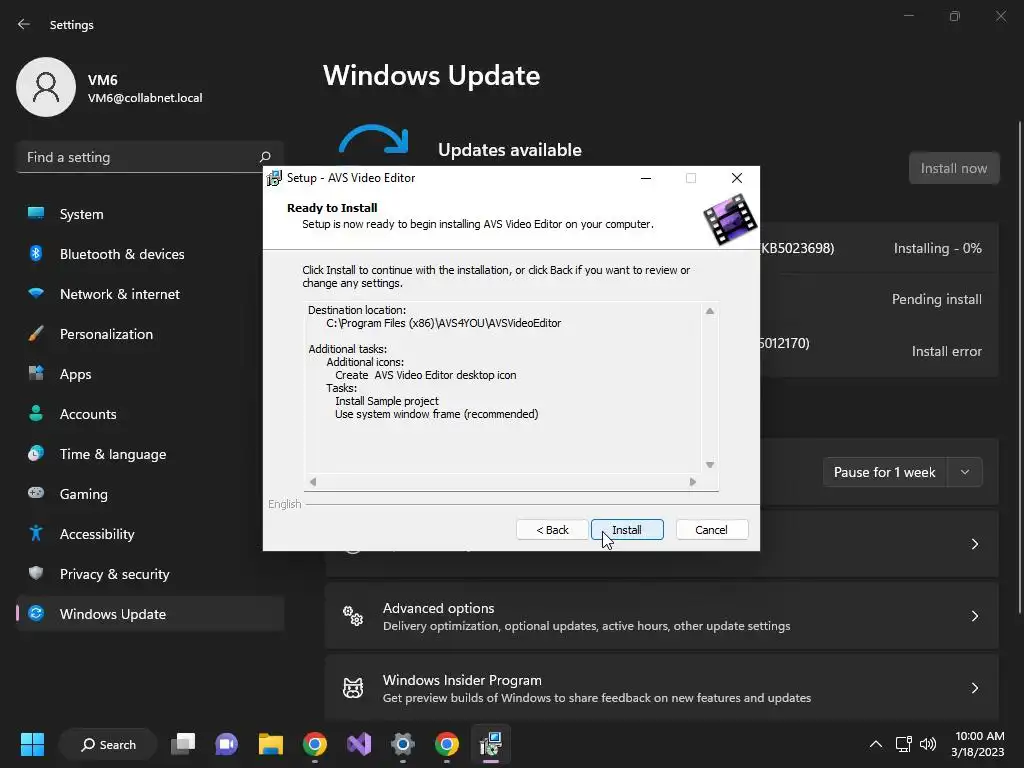
Task: Click the setup window title icon
Action: (x=274, y=178)
